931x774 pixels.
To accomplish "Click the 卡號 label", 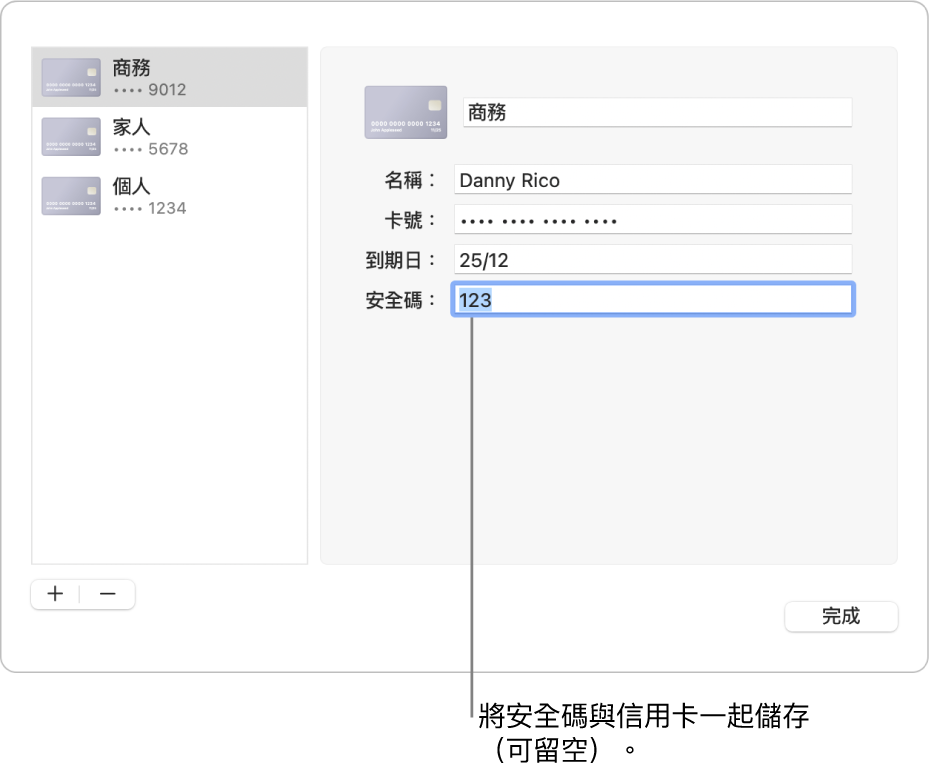I will pos(410,220).
